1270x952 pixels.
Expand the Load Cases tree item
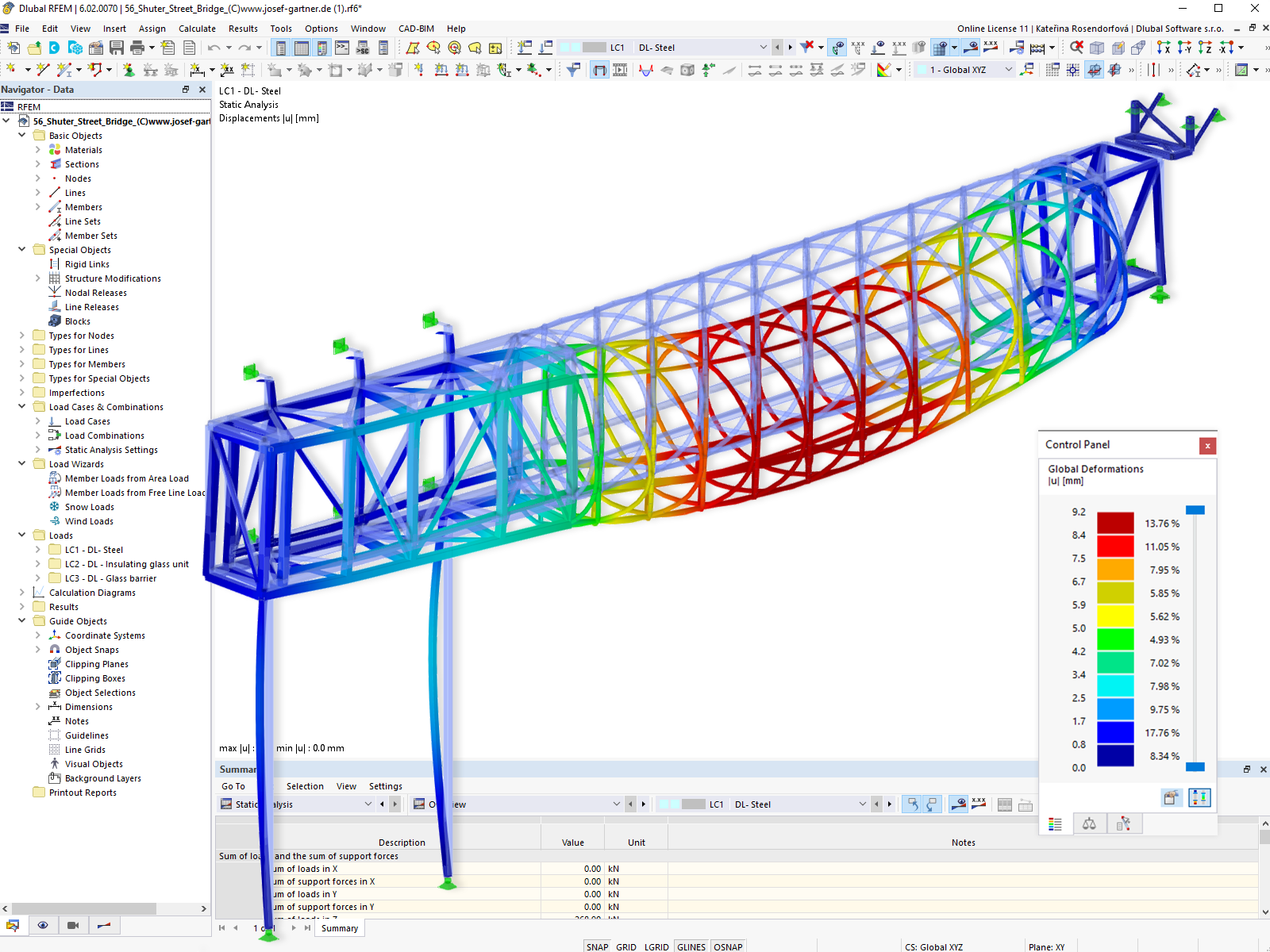click(x=37, y=421)
